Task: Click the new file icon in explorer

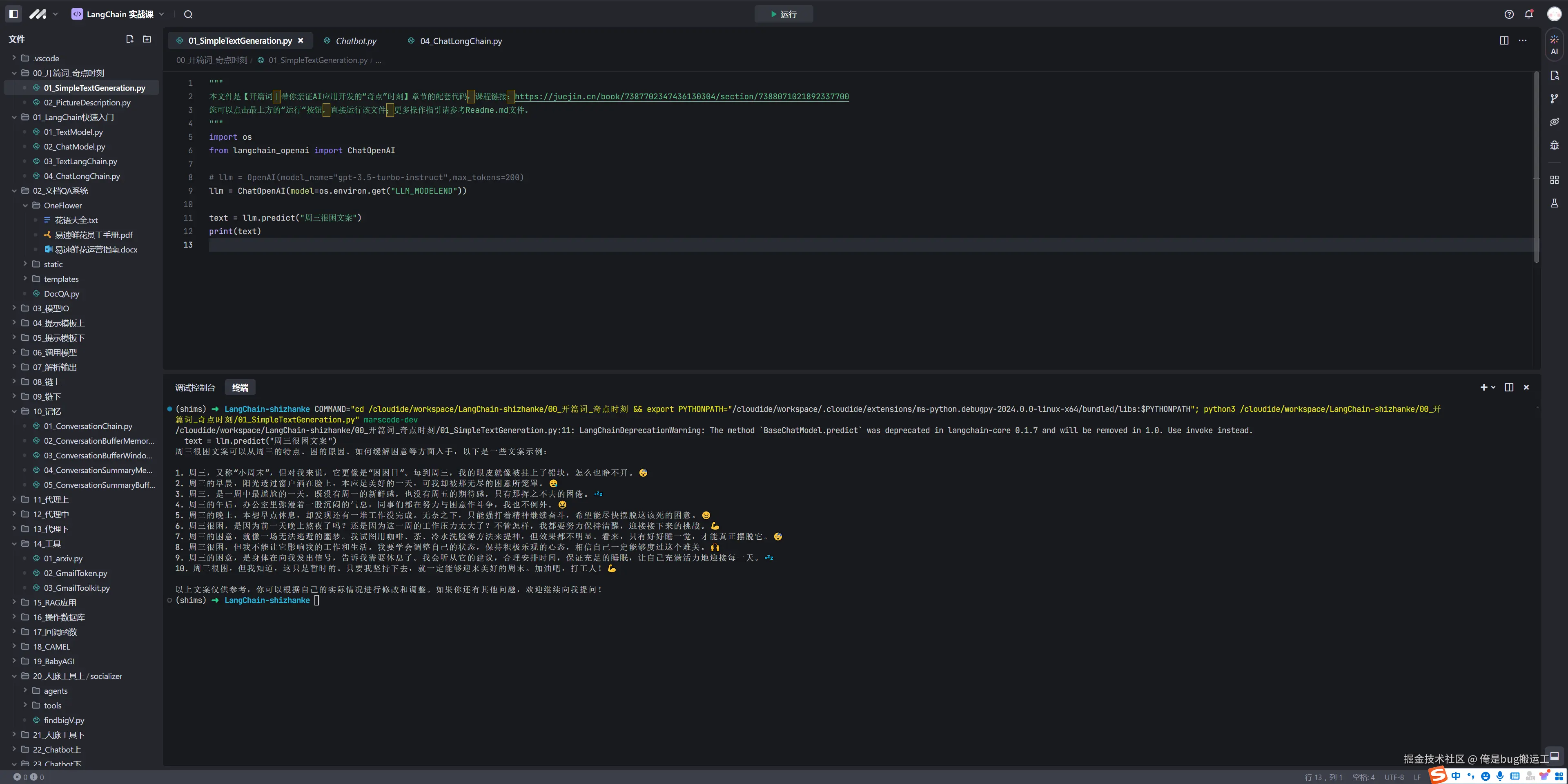Action: tap(130, 39)
